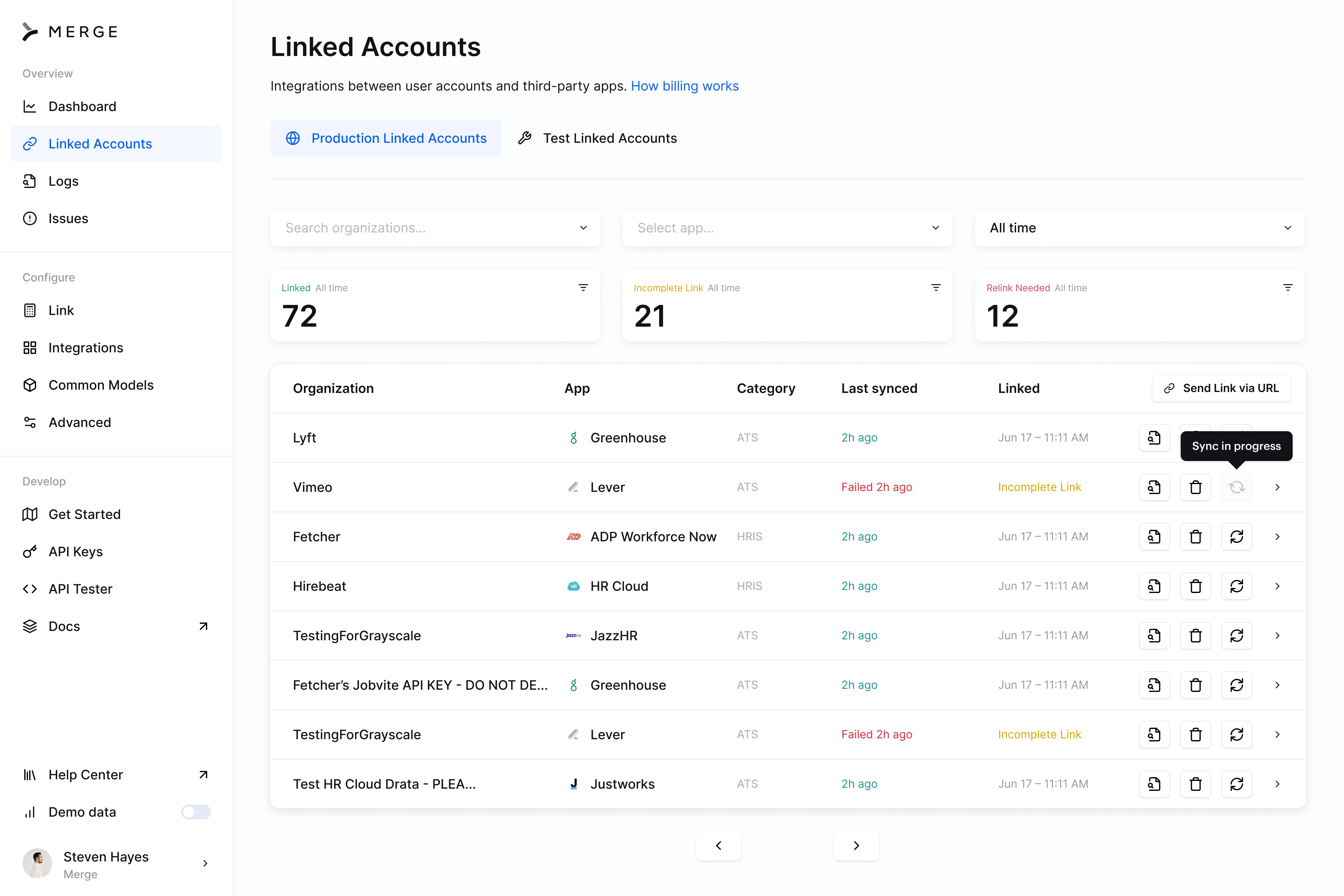This screenshot has height=896, width=1344.
Task: Resync the JazzHR linked account
Action: [x=1237, y=635]
